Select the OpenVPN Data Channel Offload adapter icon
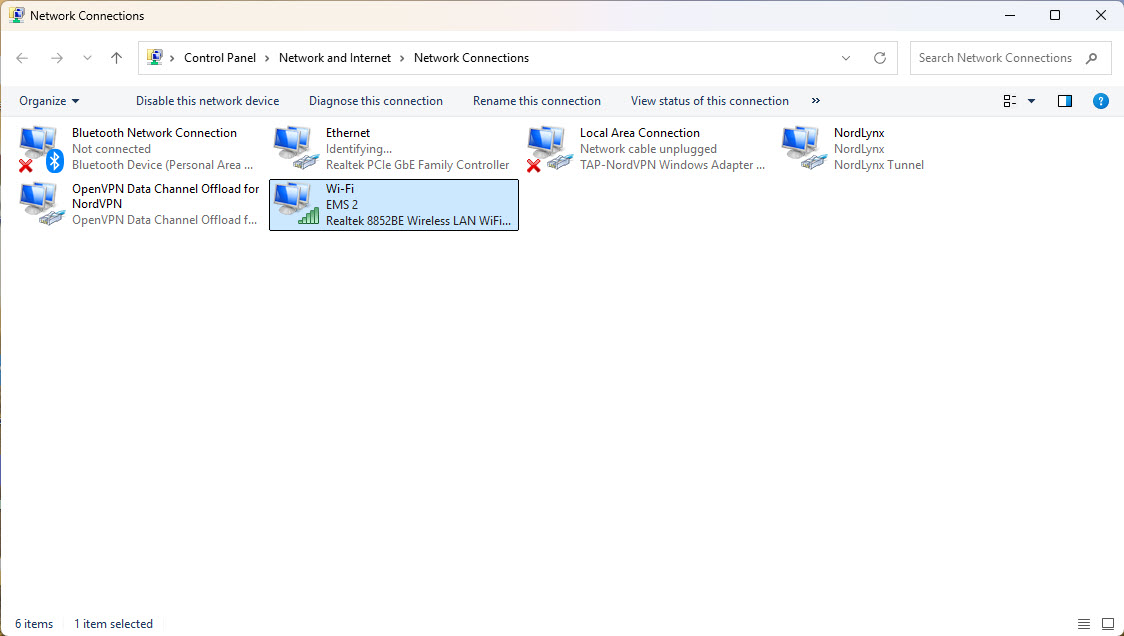Screen dimensions: 1124x636 pos(40,204)
